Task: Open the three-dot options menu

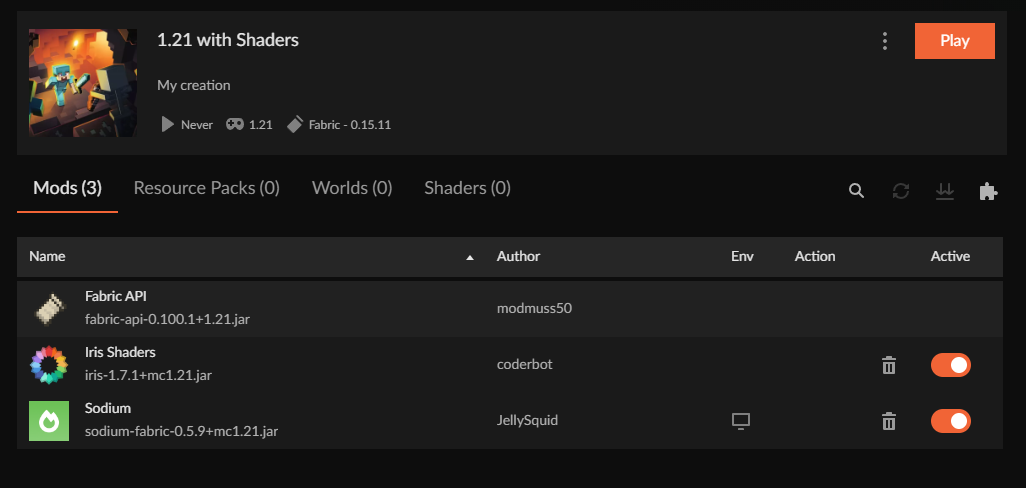Action: pyautogui.click(x=885, y=41)
